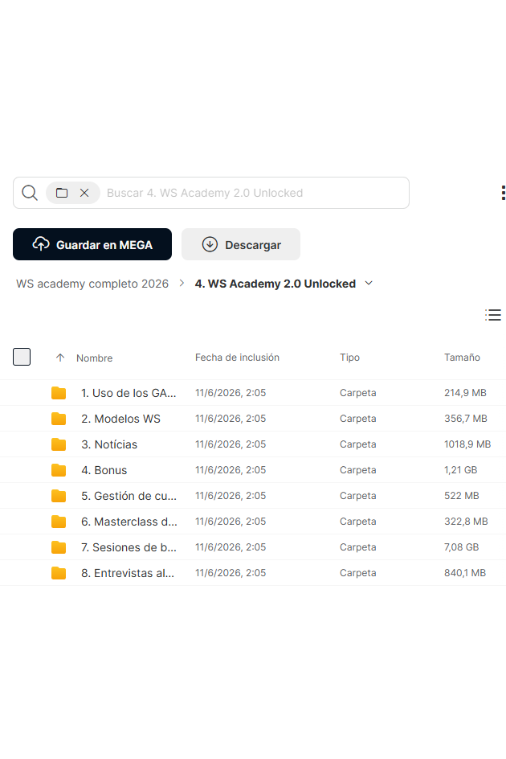The width and height of the screenshot is (506, 759).
Task: Click the folder icon of '8. Entrevistas al...'
Action: tap(59, 573)
